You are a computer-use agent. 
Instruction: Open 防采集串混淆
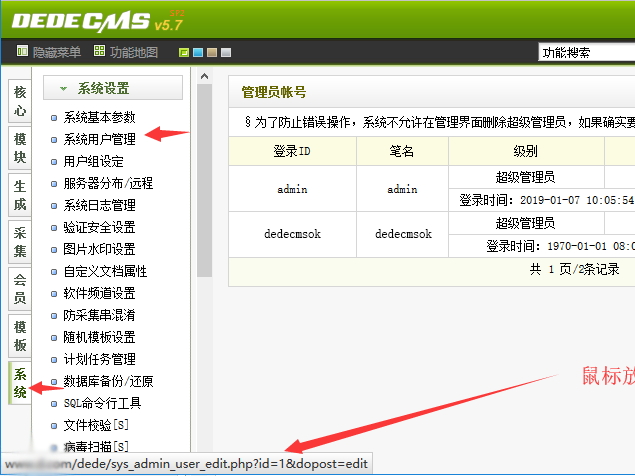[x=99, y=315]
